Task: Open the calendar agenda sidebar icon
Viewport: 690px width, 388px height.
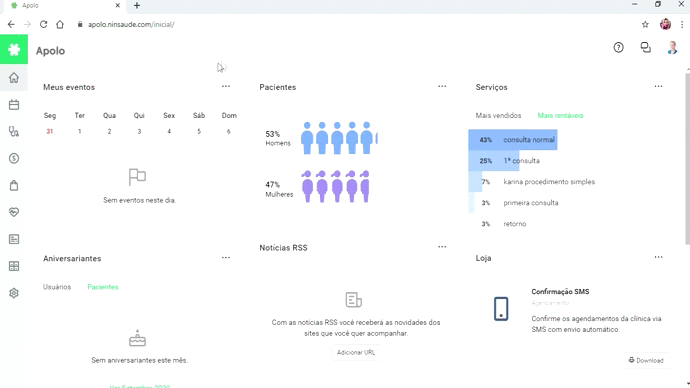Action: [x=14, y=105]
